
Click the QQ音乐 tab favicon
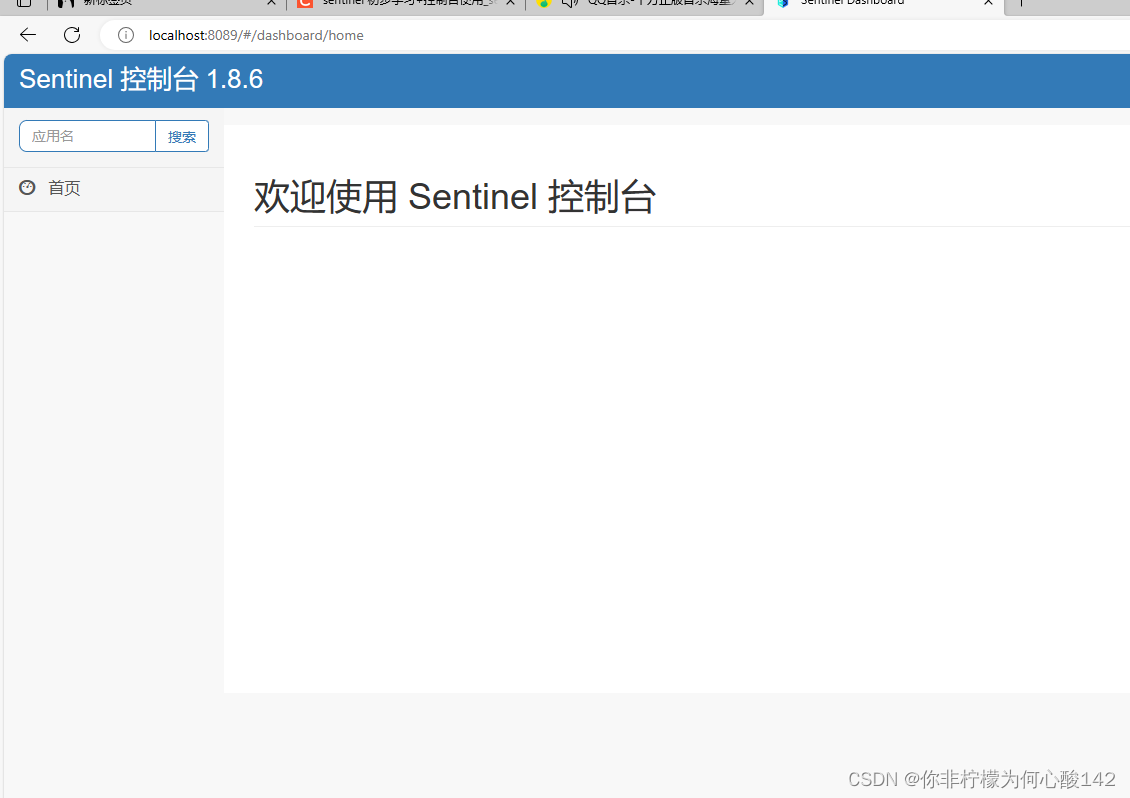tap(546, 5)
